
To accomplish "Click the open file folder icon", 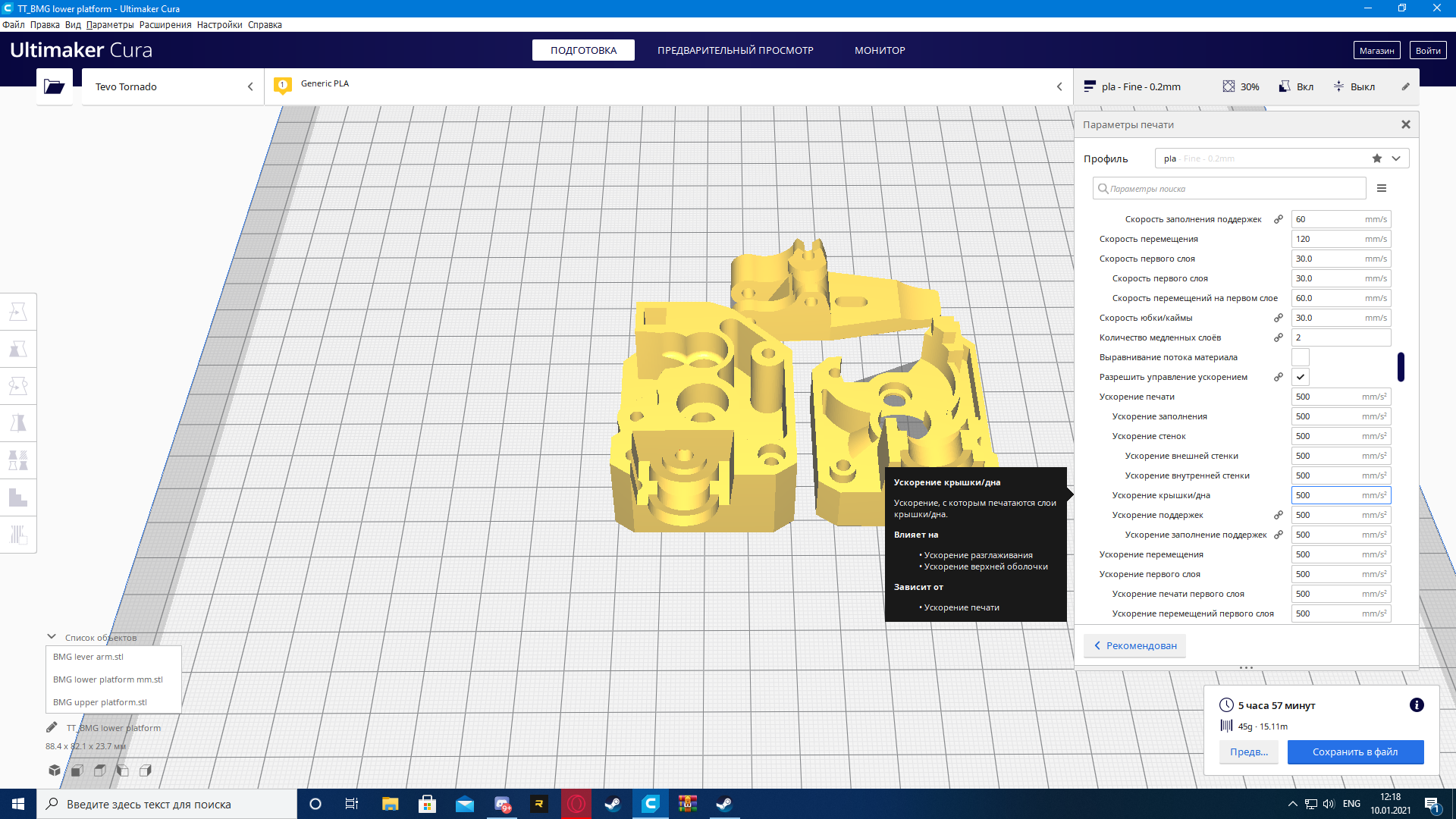I will pyautogui.click(x=54, y=86).
